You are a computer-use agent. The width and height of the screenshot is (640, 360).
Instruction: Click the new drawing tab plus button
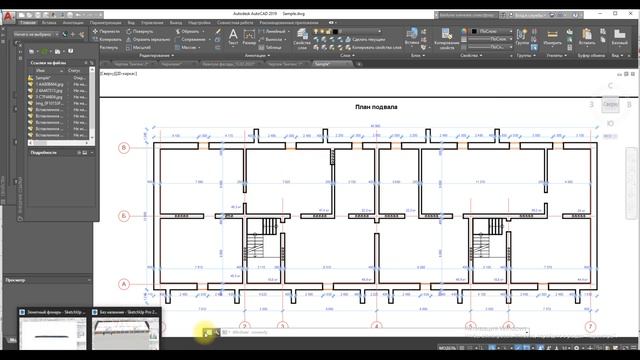(x=359, y=64)
